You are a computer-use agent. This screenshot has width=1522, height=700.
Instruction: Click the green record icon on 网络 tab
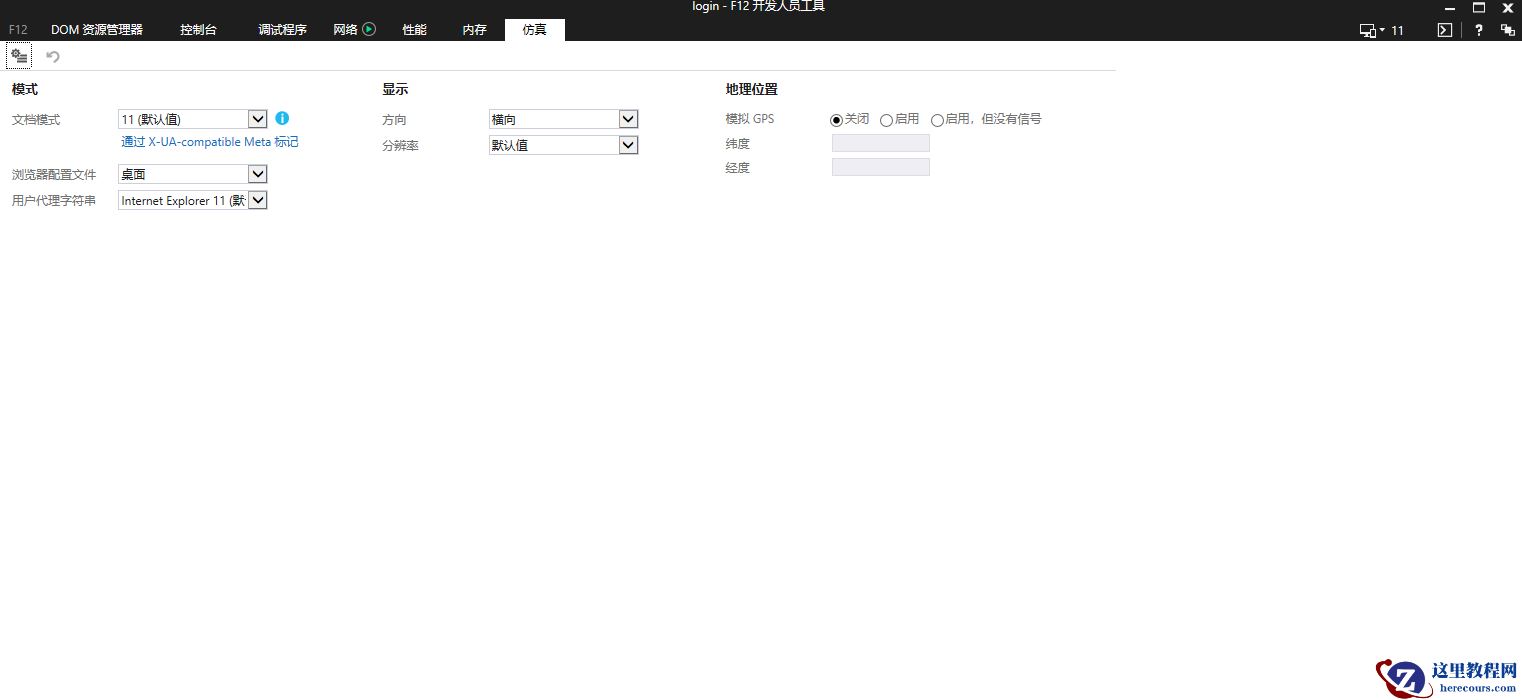[368, 29]
